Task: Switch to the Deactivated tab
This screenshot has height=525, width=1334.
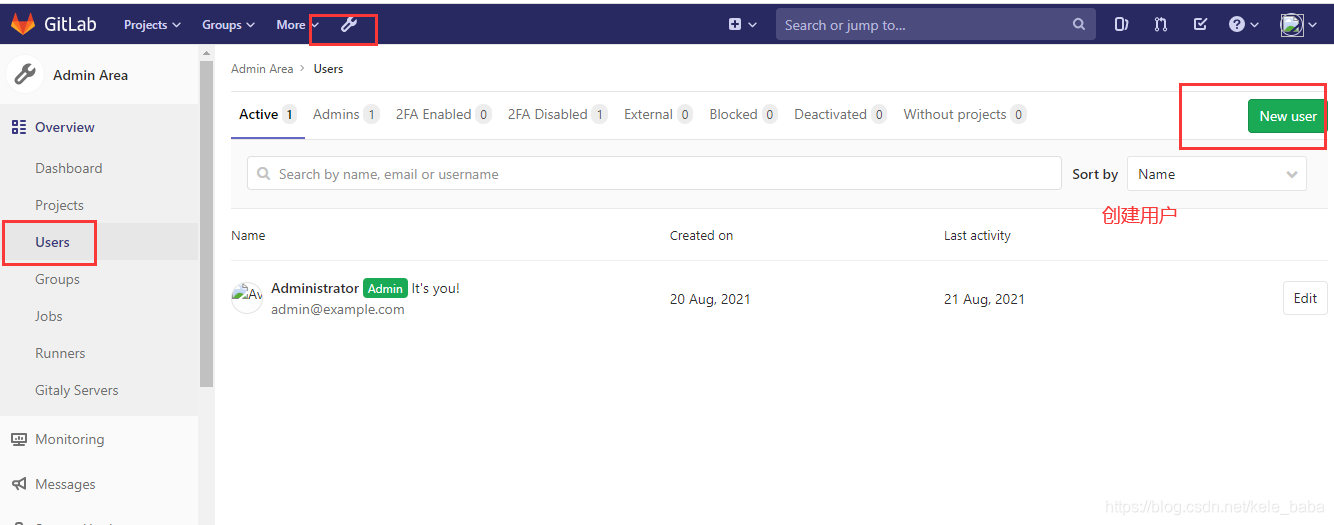Action: (840, 115)
